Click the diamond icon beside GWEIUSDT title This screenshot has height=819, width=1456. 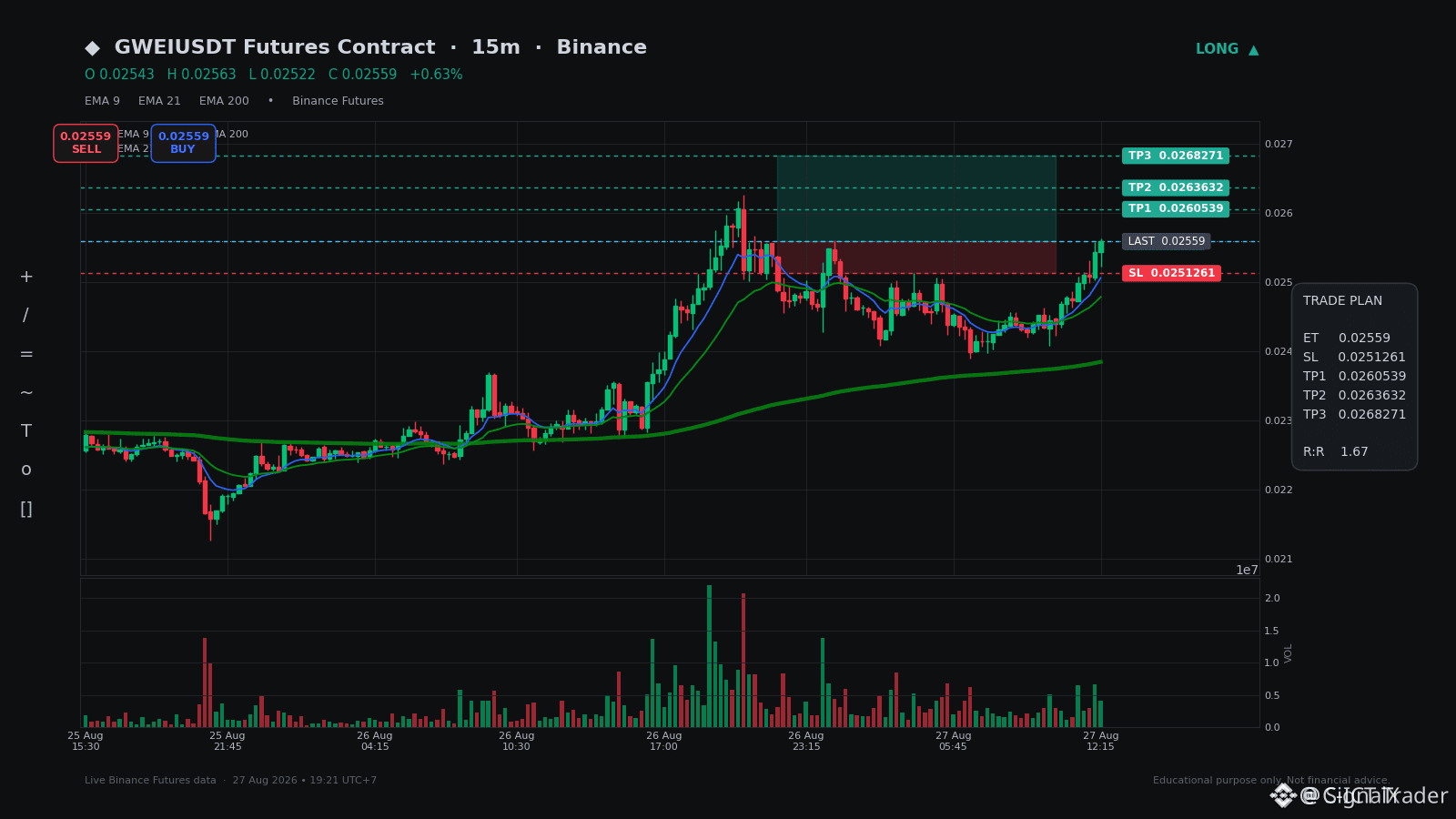click(x=92, y=48)
